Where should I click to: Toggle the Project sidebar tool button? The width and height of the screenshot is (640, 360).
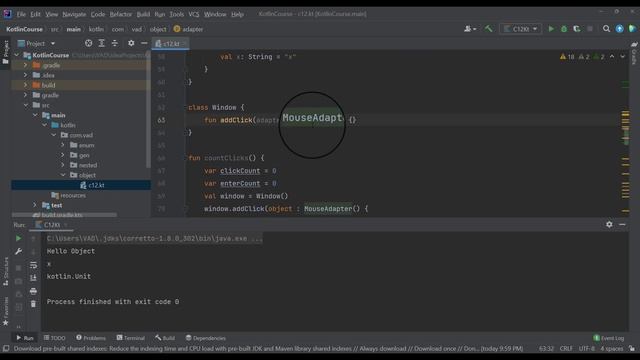coord(5,52)
